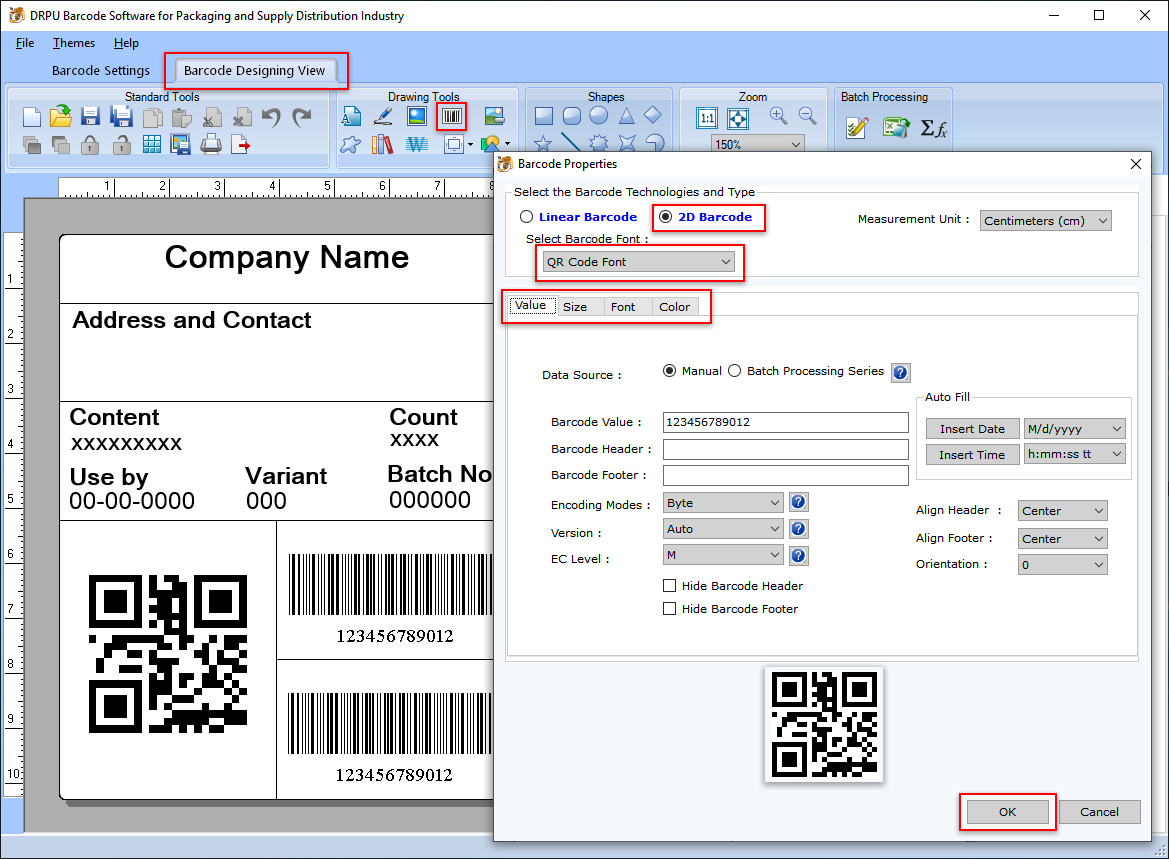Select the pencil signature tool

tap(383, 116)
